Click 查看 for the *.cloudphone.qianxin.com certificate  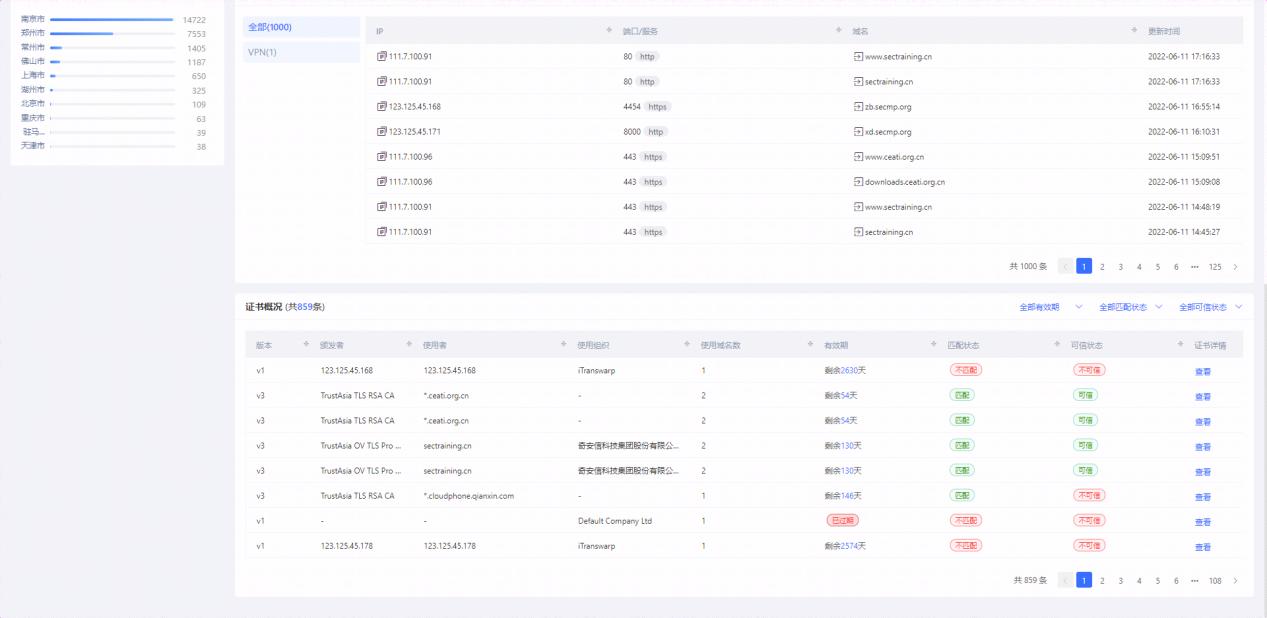pos(1202,496)
